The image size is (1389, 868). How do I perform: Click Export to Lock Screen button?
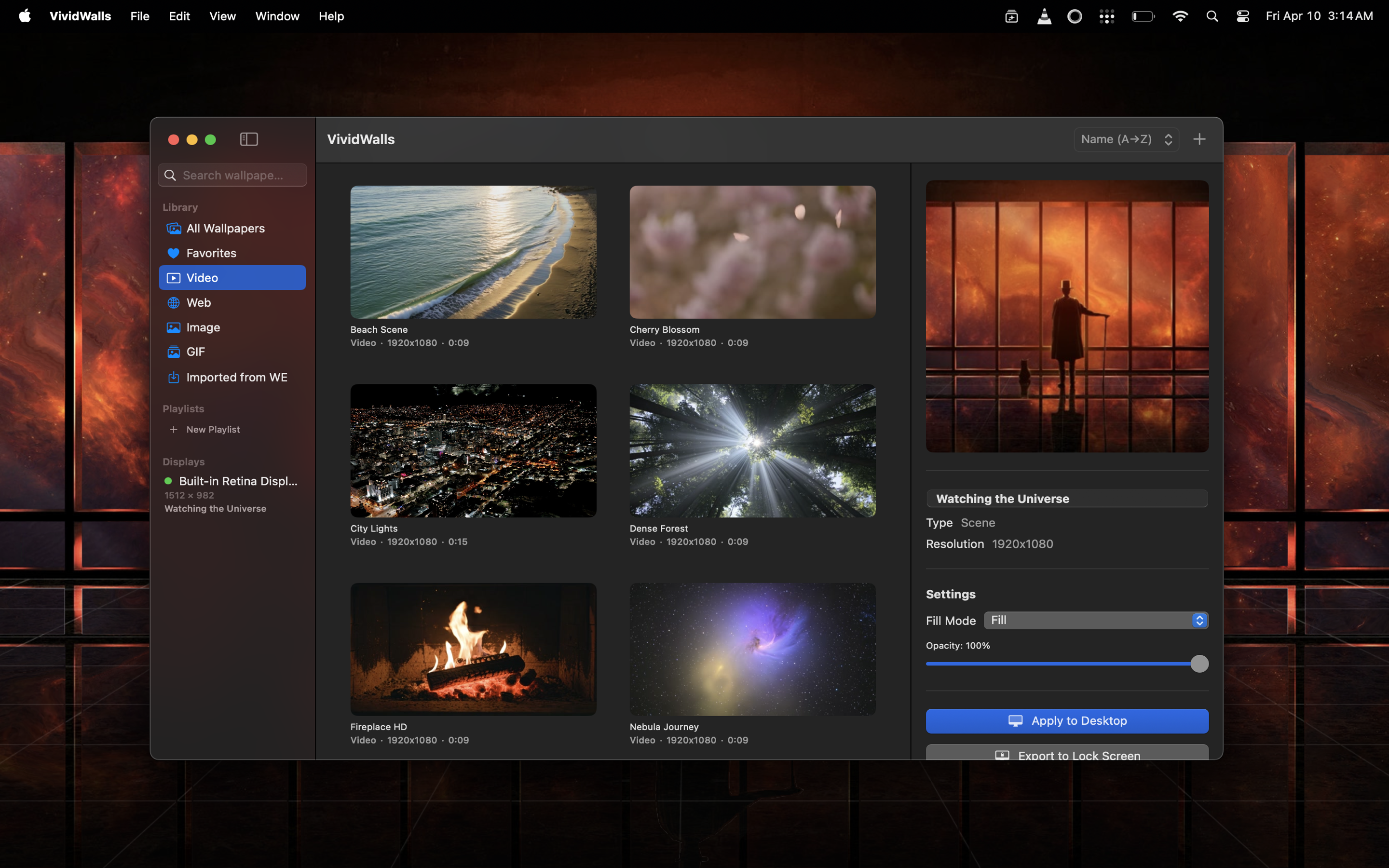click(x=1067, y=753)
